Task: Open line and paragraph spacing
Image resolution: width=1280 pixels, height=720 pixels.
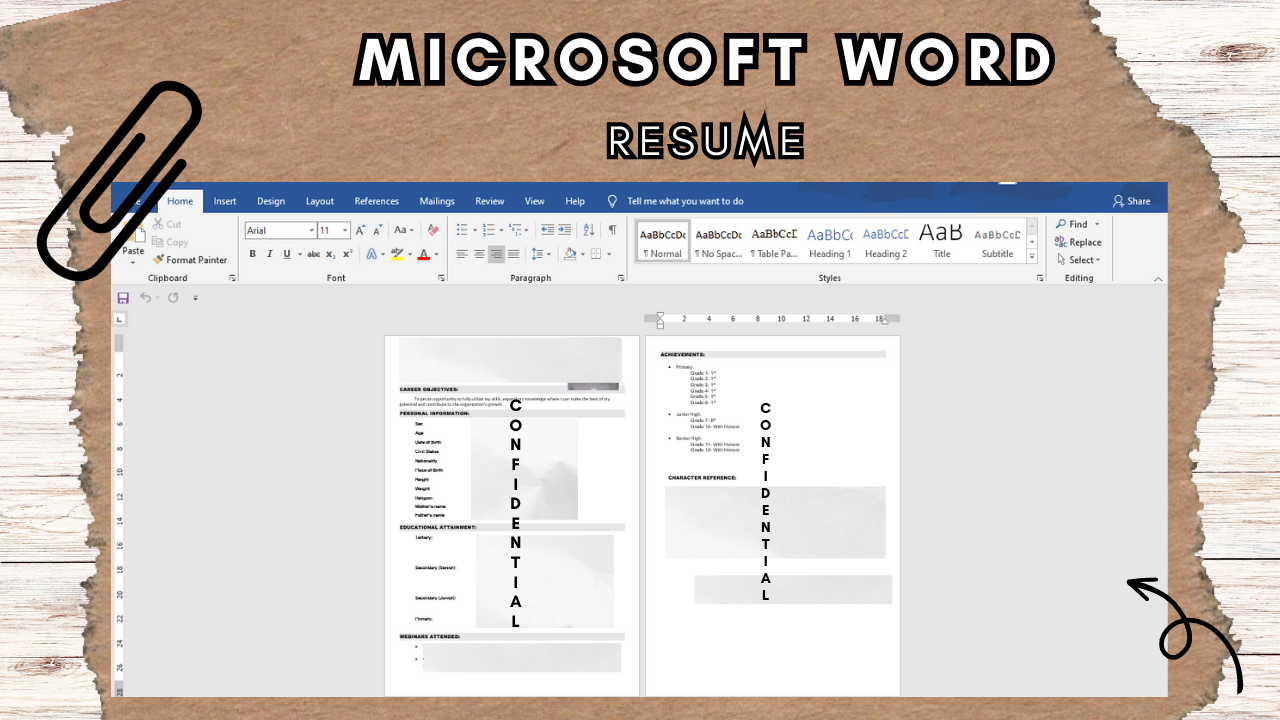Action: coord(540,254)
